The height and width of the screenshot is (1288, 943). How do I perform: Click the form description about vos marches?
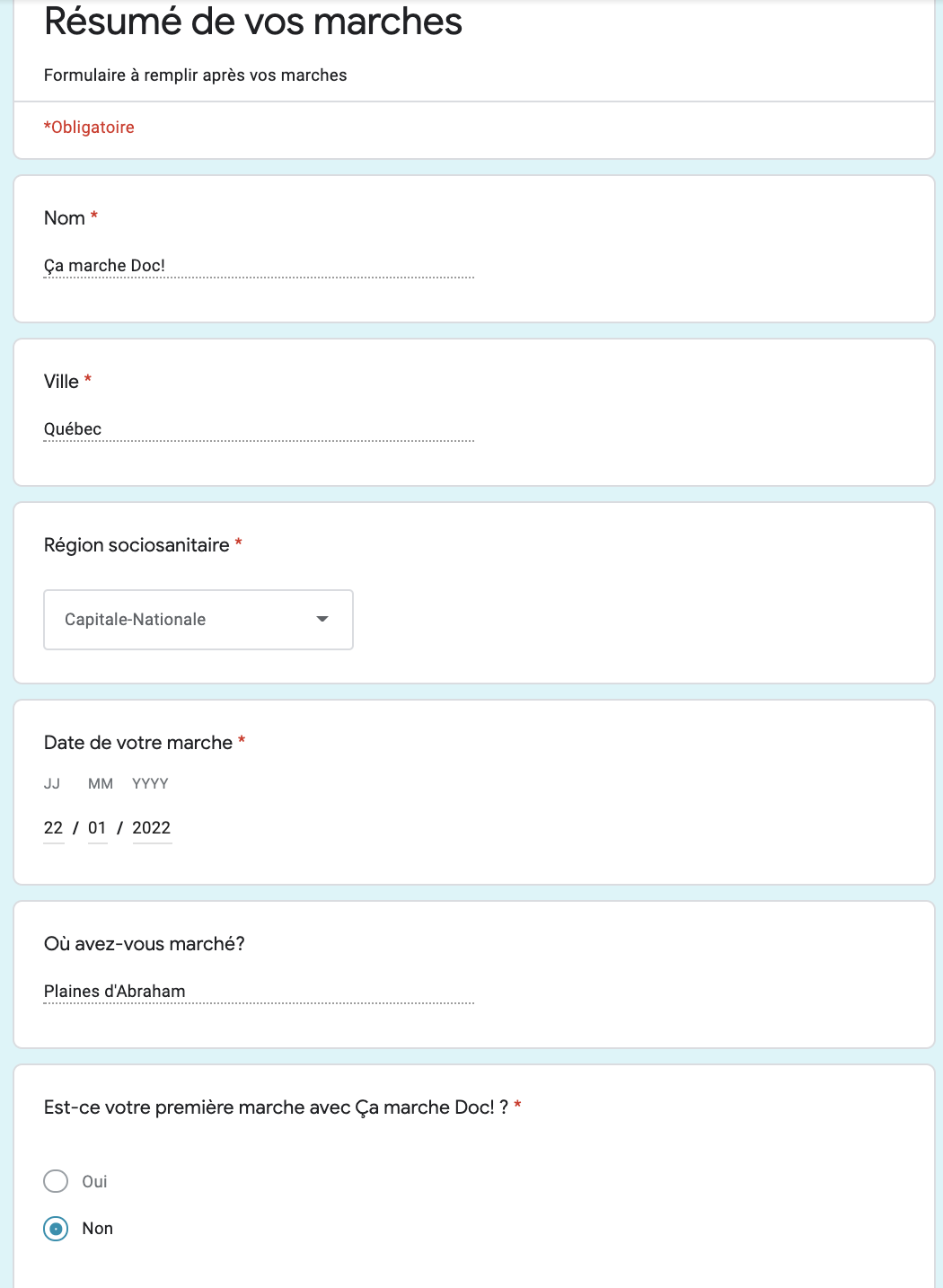click(x=195, y=75)
